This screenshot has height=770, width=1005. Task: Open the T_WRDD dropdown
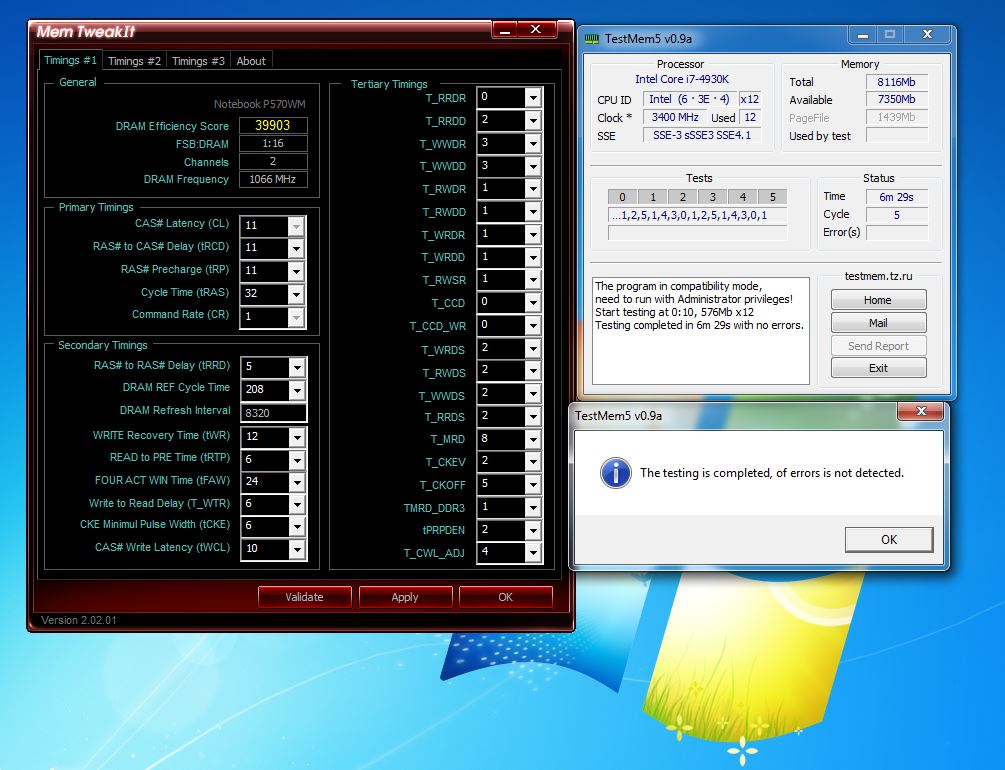533,258
